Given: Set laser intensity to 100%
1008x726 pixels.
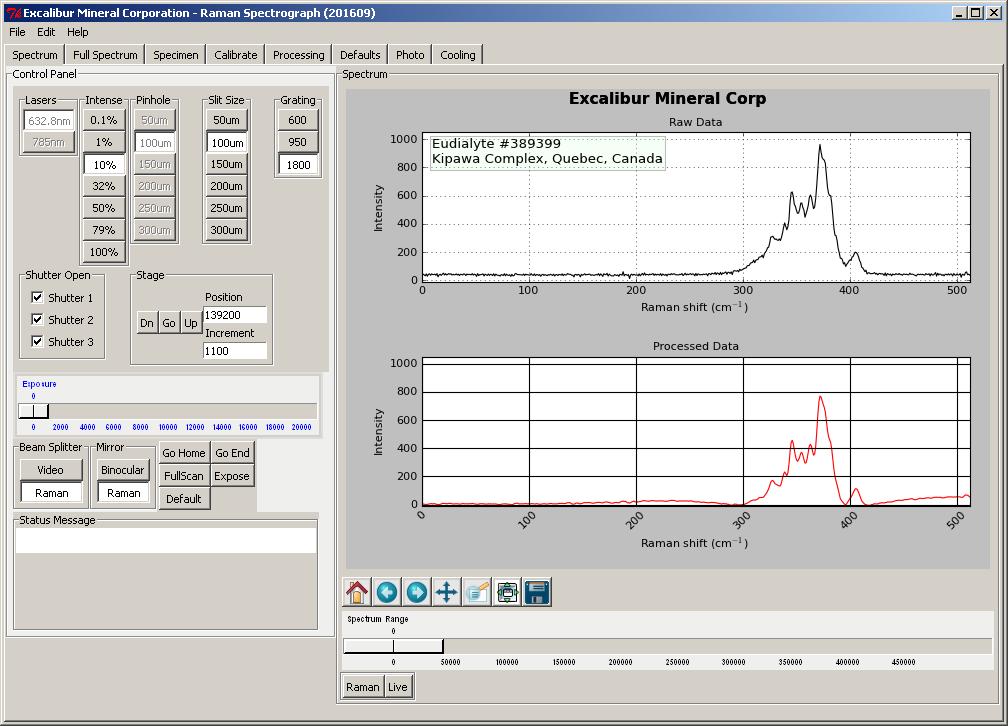Looking at the screenshot, I should click(x=104, y=252).
